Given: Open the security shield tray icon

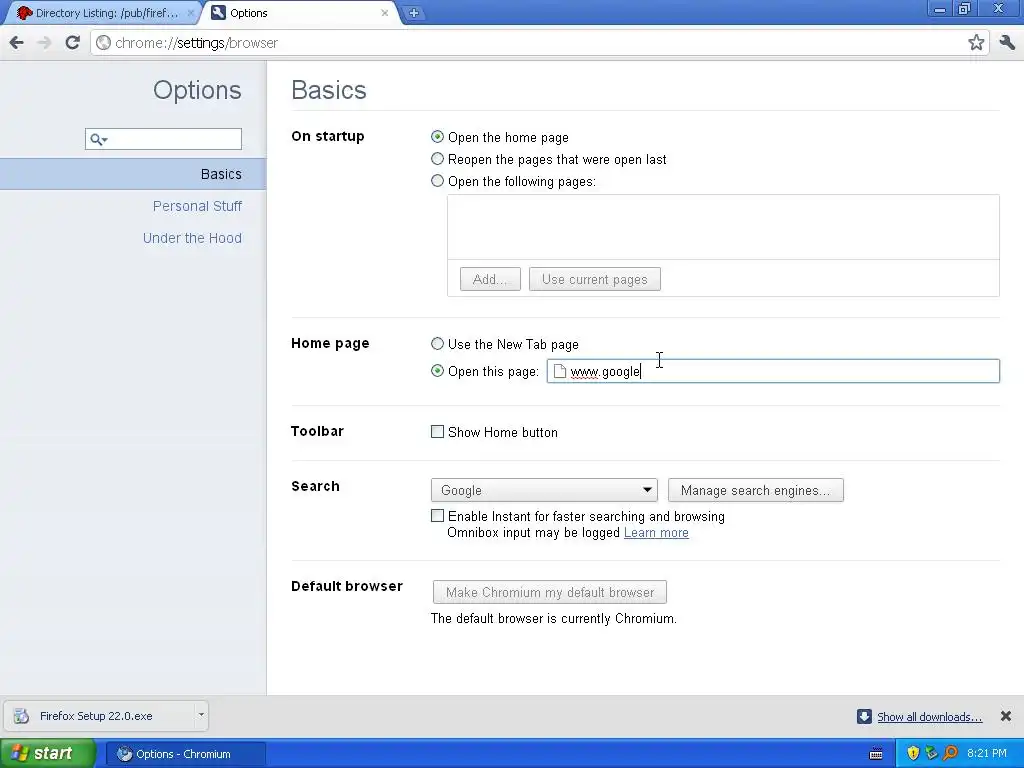Looking at the screenshot, I should click(x=913, y=754).
